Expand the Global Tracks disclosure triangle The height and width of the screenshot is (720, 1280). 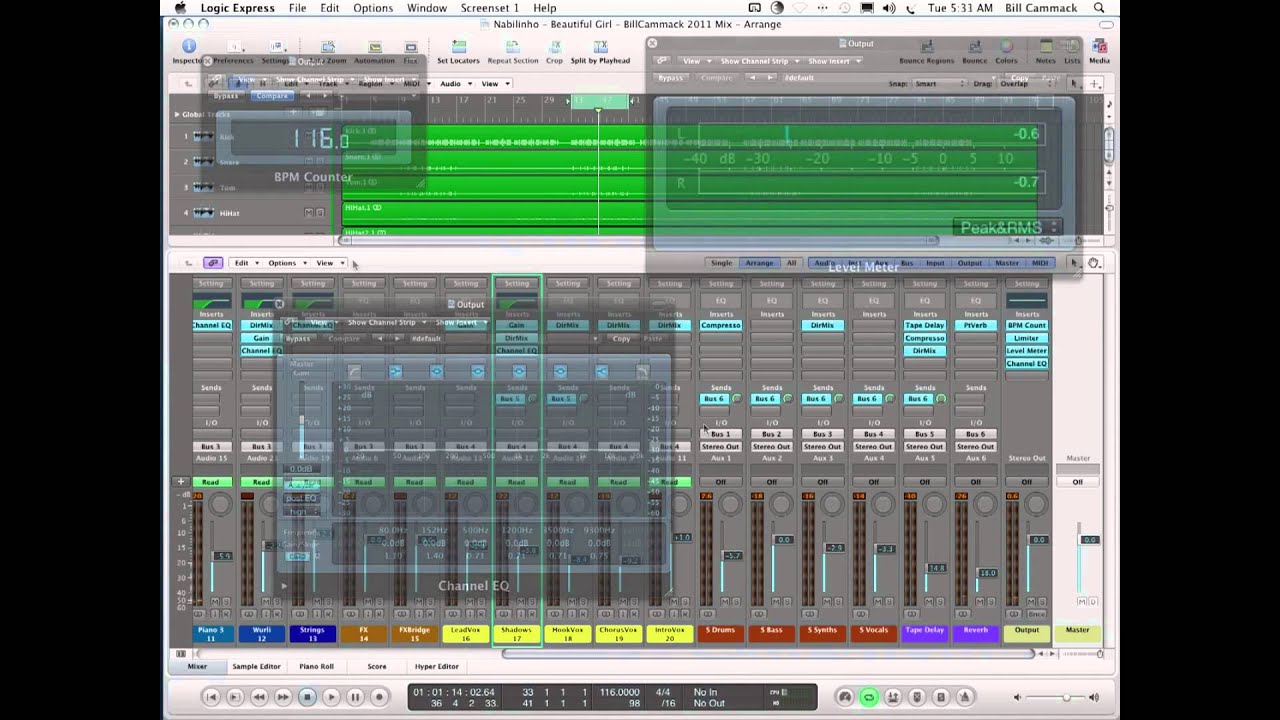click(x=177, y=114)
